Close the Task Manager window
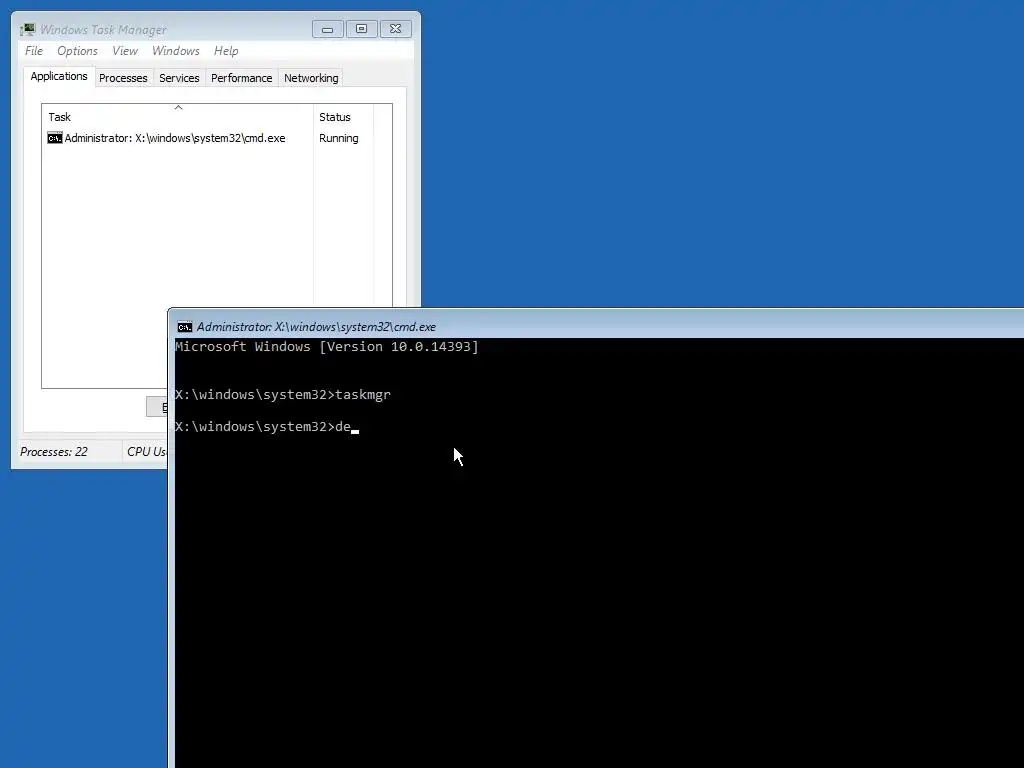 pos(395,29)
